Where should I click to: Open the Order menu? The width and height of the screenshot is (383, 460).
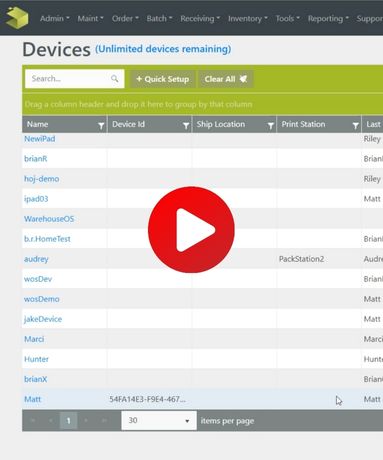125,18
